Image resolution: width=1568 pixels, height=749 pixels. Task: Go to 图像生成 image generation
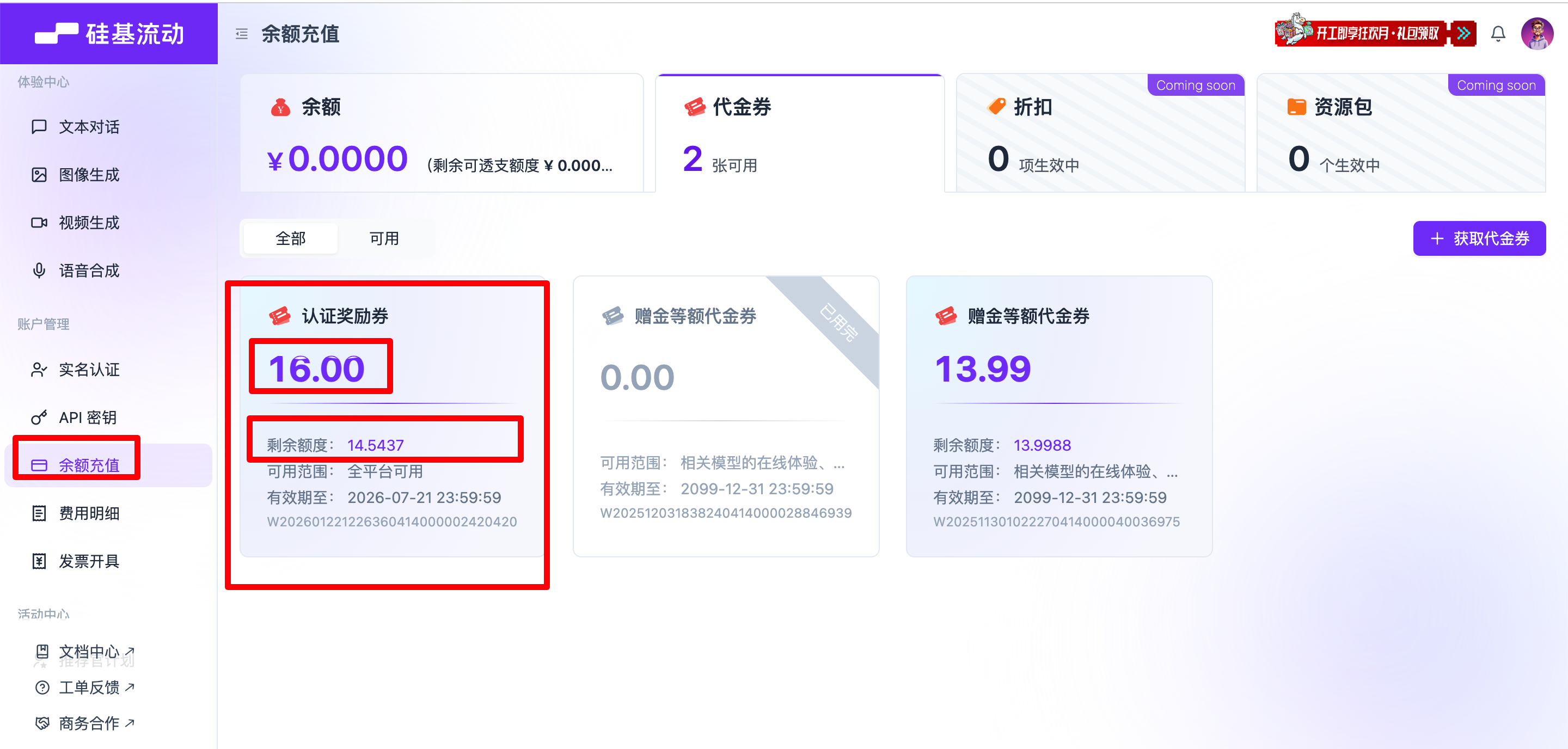pos(89,175)
